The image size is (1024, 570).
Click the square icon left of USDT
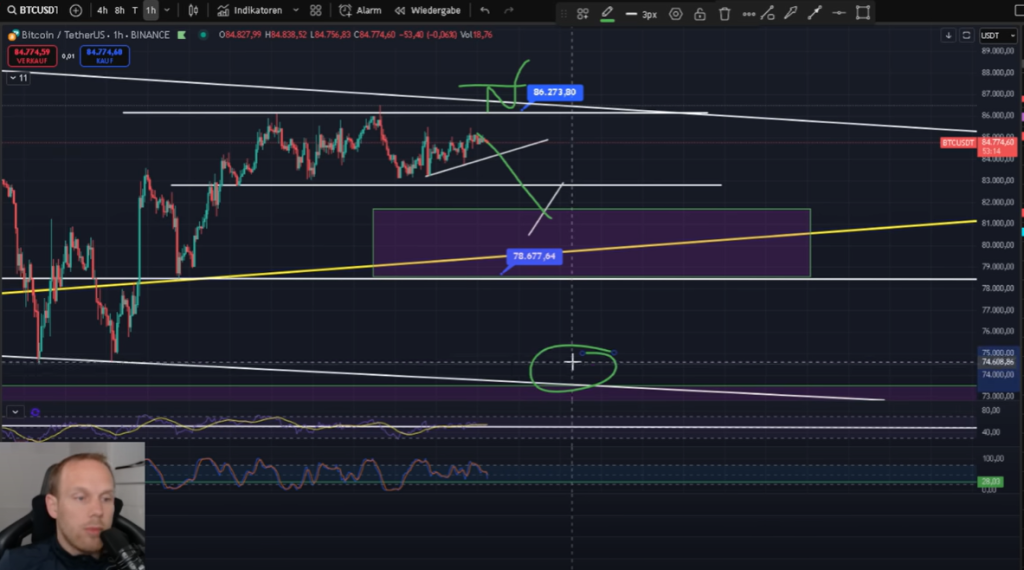(967, 35)
